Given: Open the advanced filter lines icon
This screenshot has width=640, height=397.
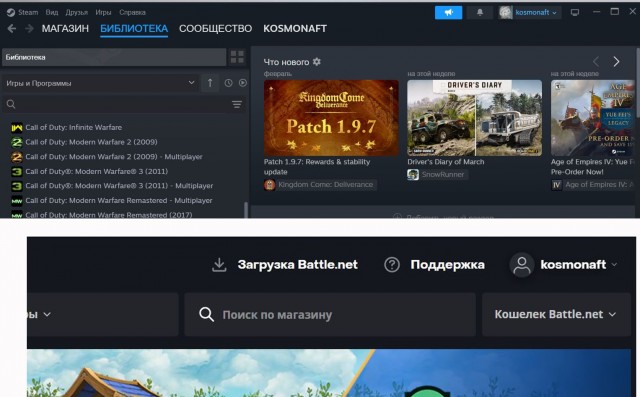Looking at the screenshot, I should [x=237, y=104].
